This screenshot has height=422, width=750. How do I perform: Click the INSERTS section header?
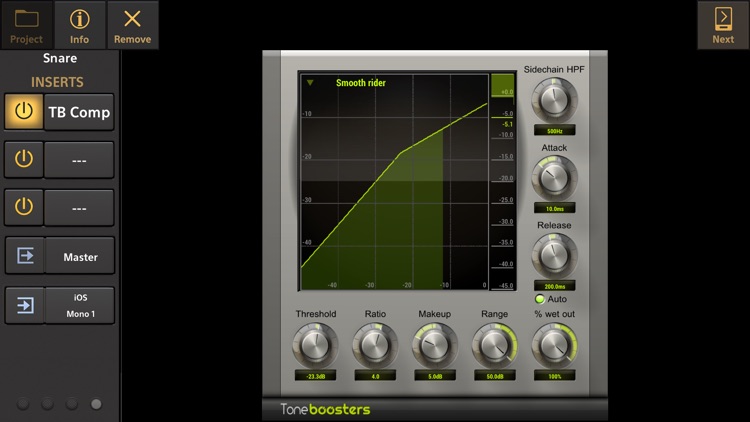57,82
